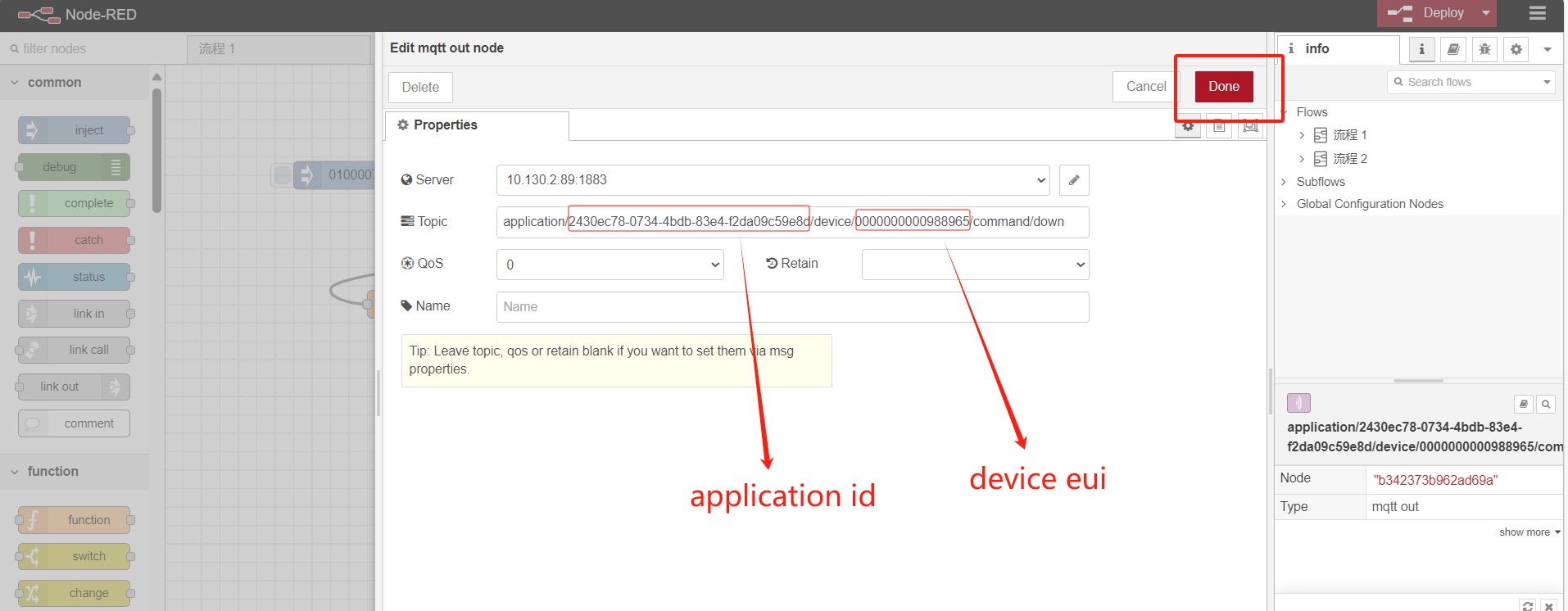
Task: Select the comment node in the palette
Action: 75,423
